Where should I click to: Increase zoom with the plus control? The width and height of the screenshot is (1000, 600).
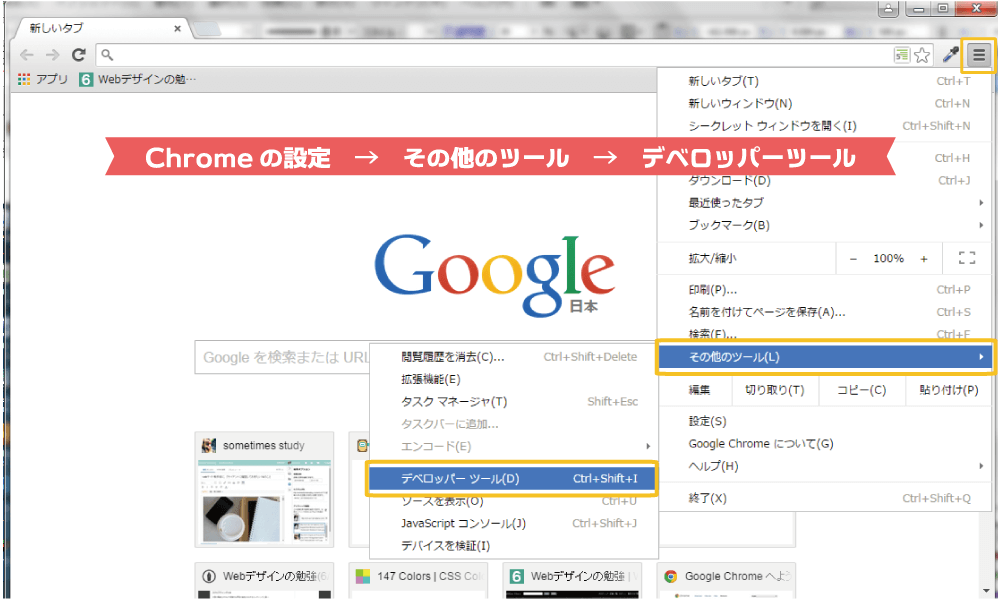pos(923,258)
